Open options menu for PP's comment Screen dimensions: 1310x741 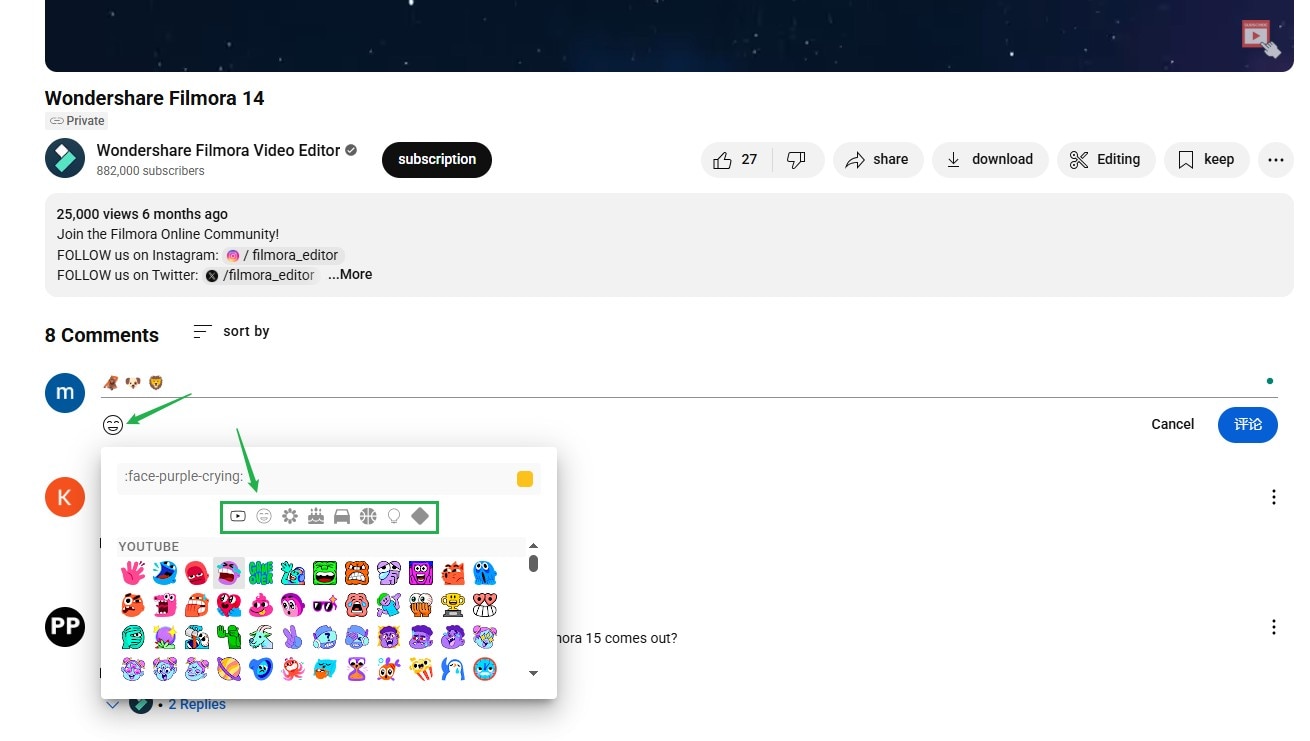point(1274,627)
